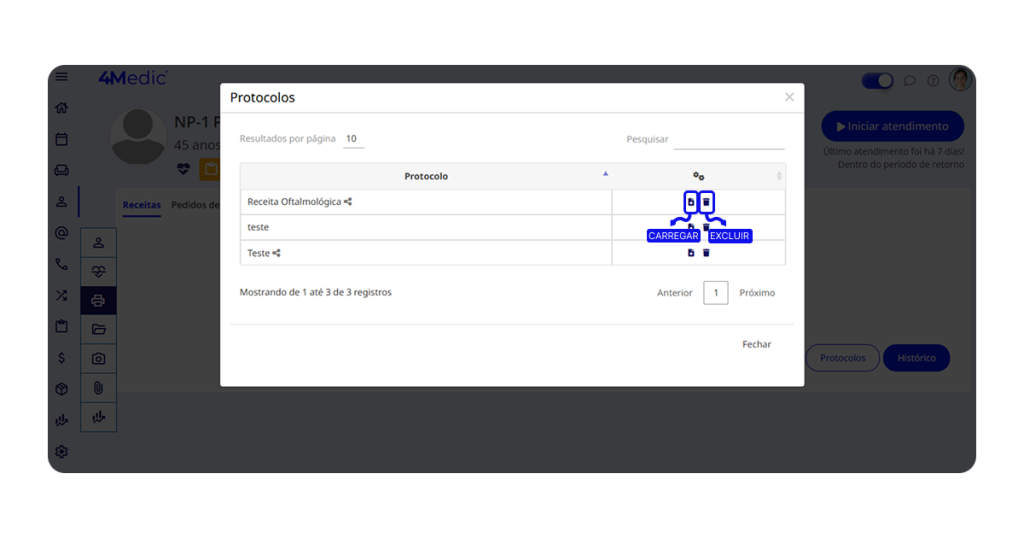Toggle the switch in the top header
This screenshot has width=1024, height=538.
tap(877, 81)
